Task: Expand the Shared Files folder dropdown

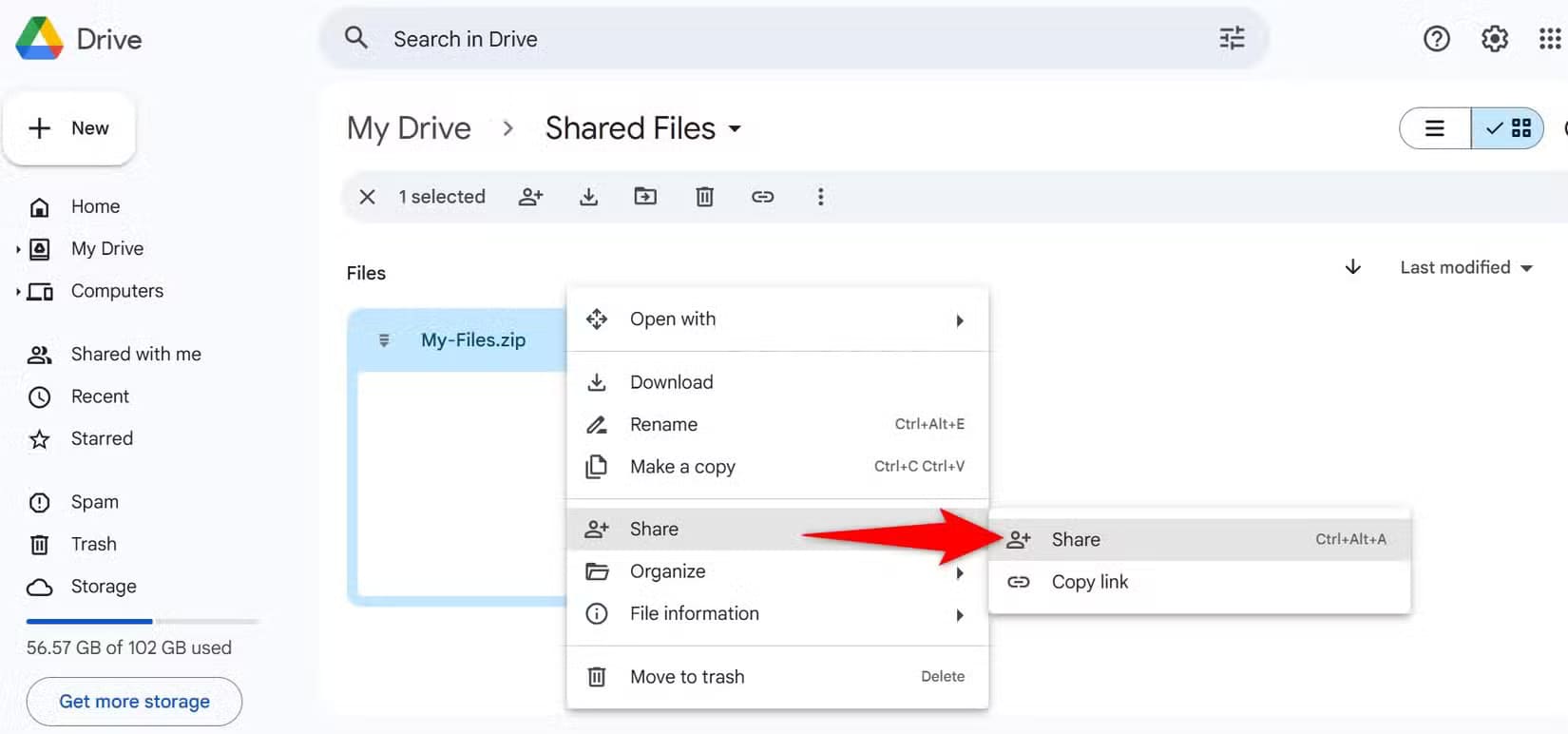Action: tap(735, 129)
